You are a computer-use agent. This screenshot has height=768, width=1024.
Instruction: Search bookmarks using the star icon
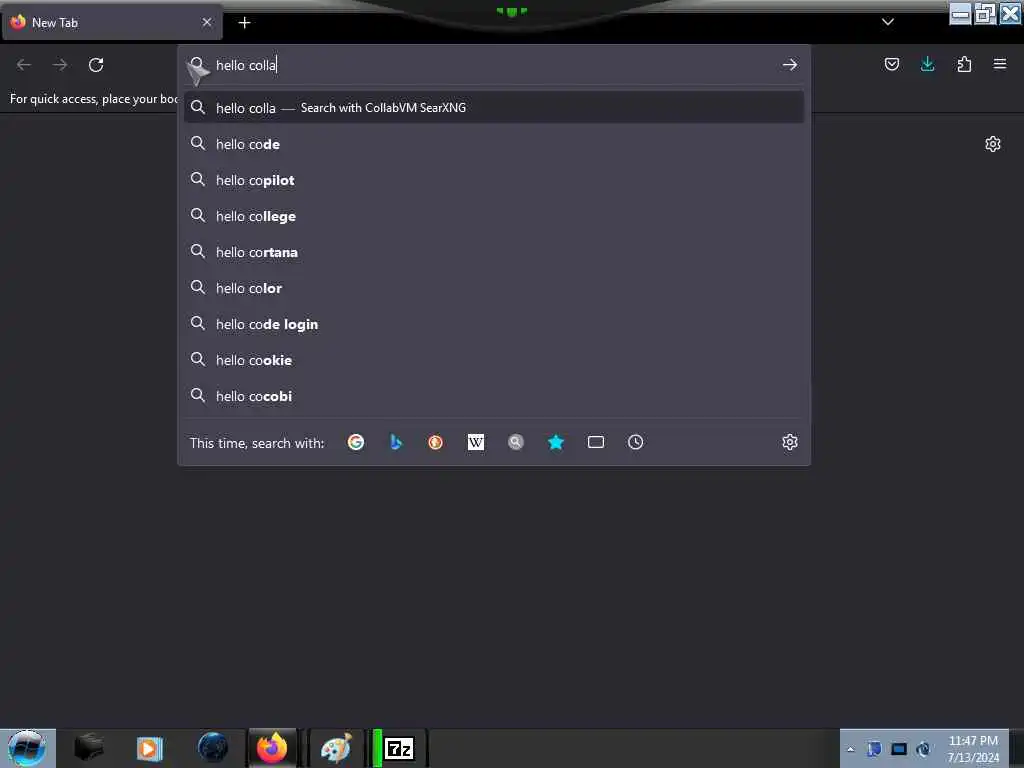[556, 442]
